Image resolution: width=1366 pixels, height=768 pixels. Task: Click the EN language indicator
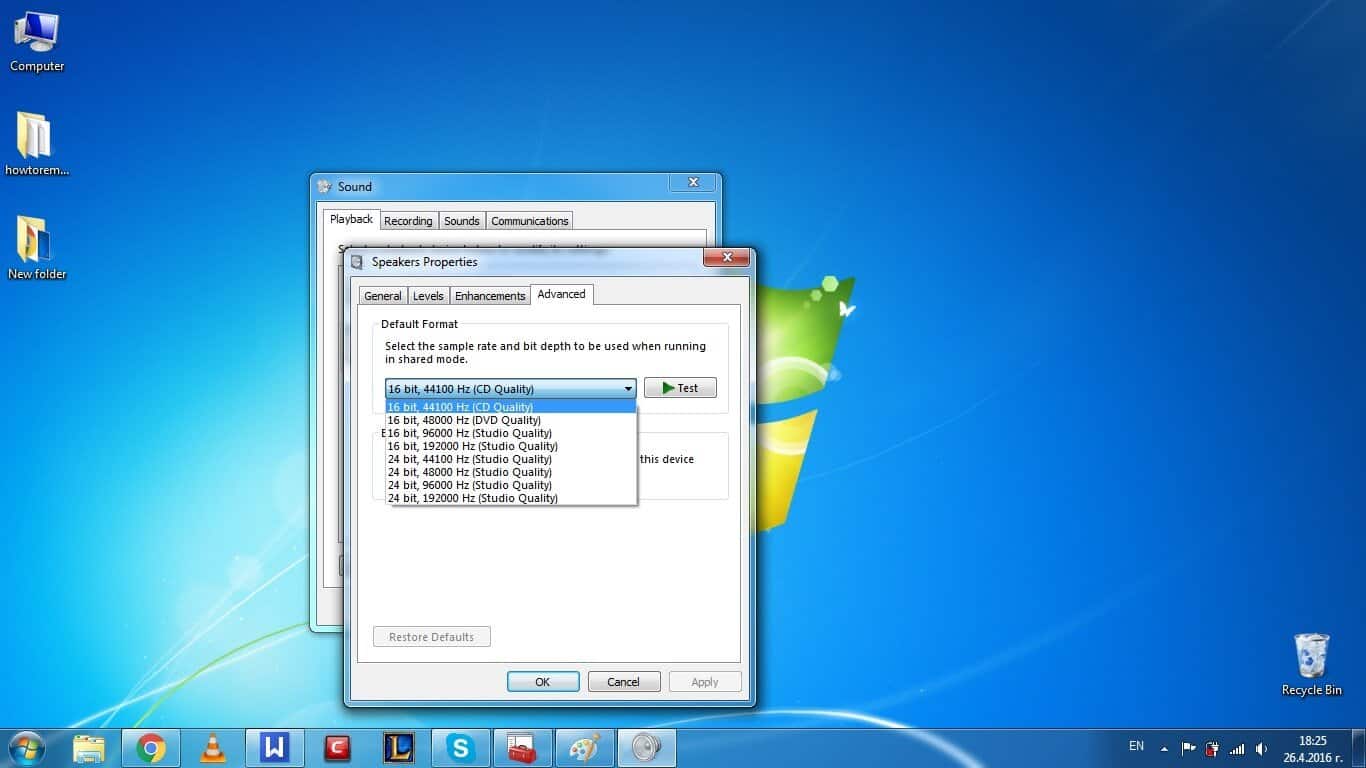click(1136, 746)
